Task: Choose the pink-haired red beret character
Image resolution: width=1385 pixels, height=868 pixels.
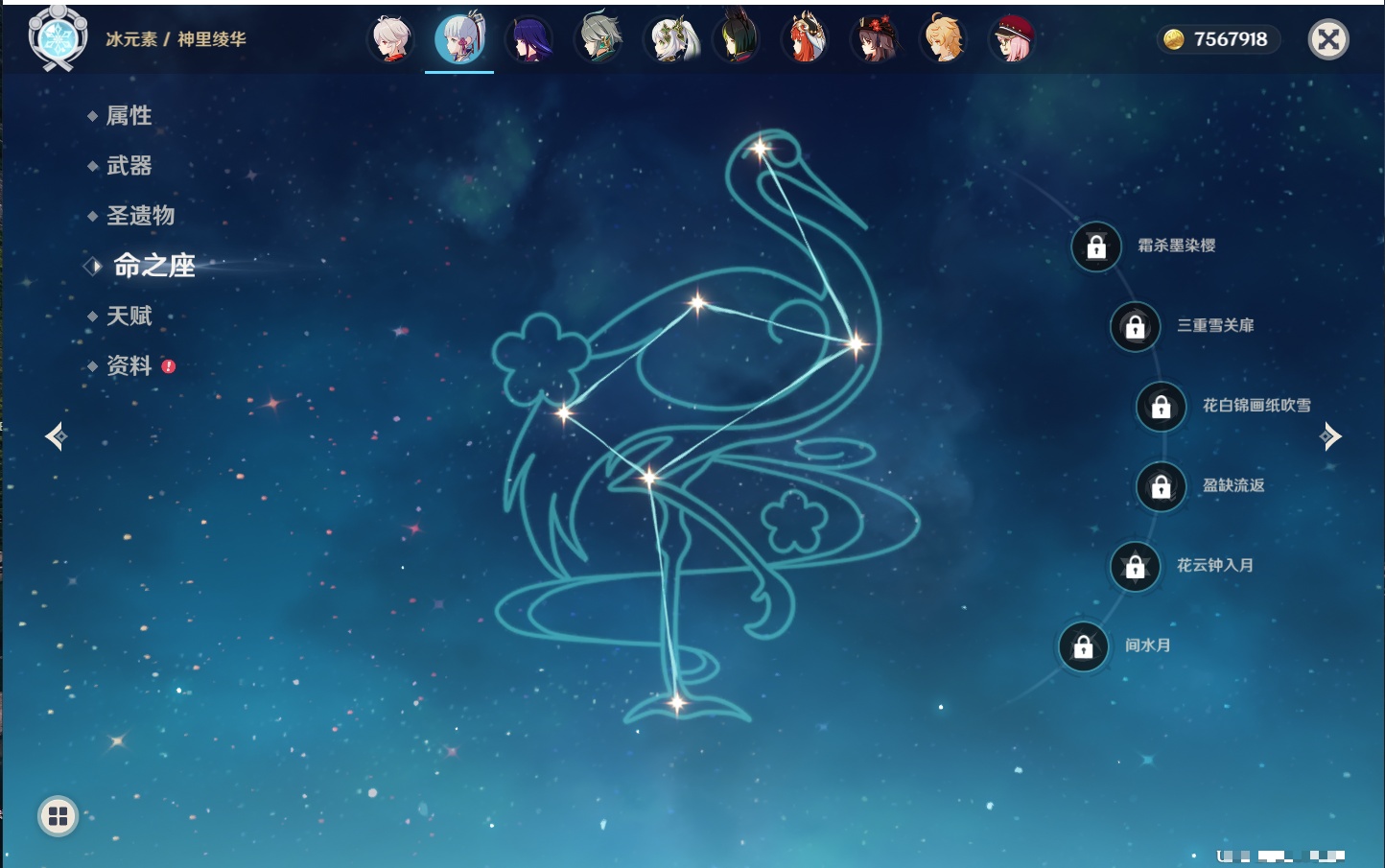Action: tap(1012, 39)
